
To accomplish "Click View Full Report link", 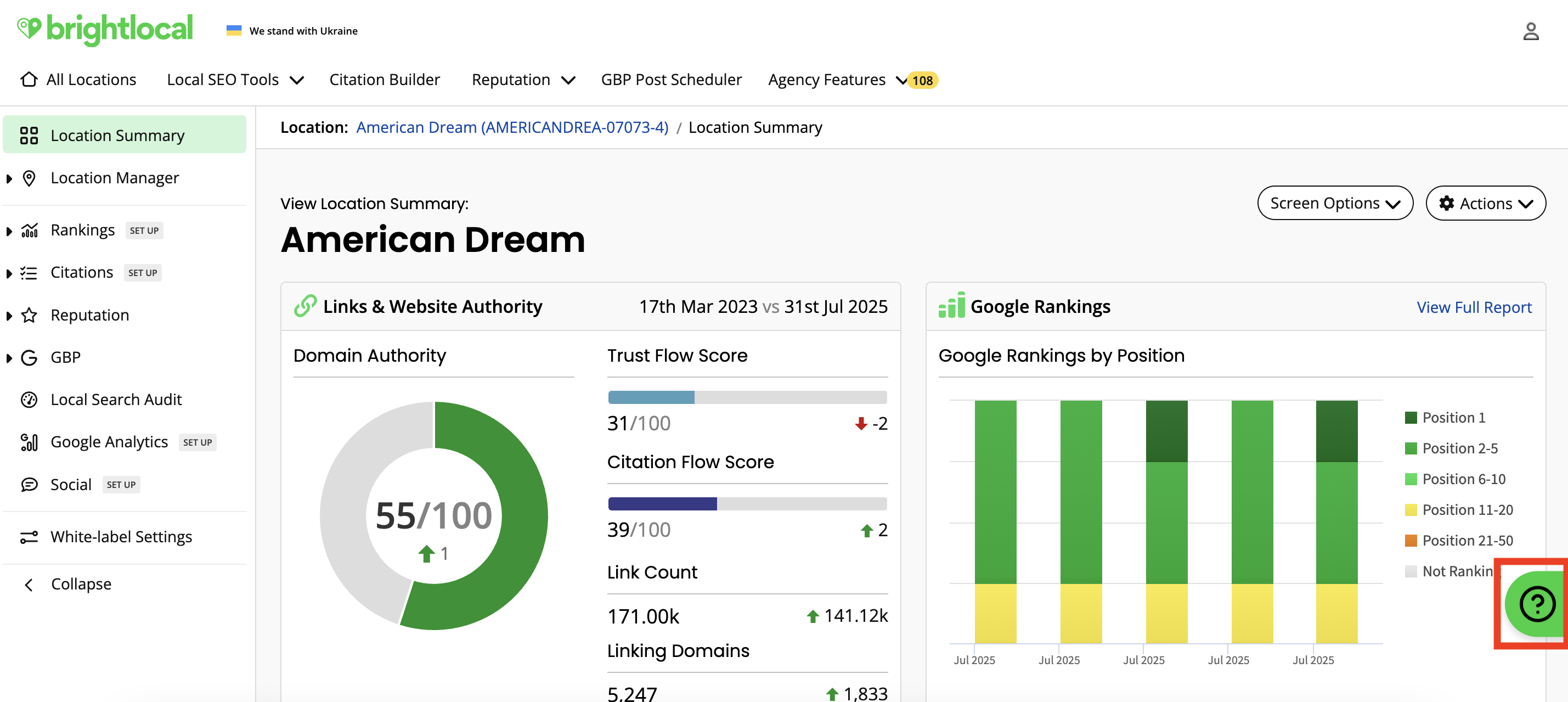I will pyautogui.click(x=1474, y=307).
